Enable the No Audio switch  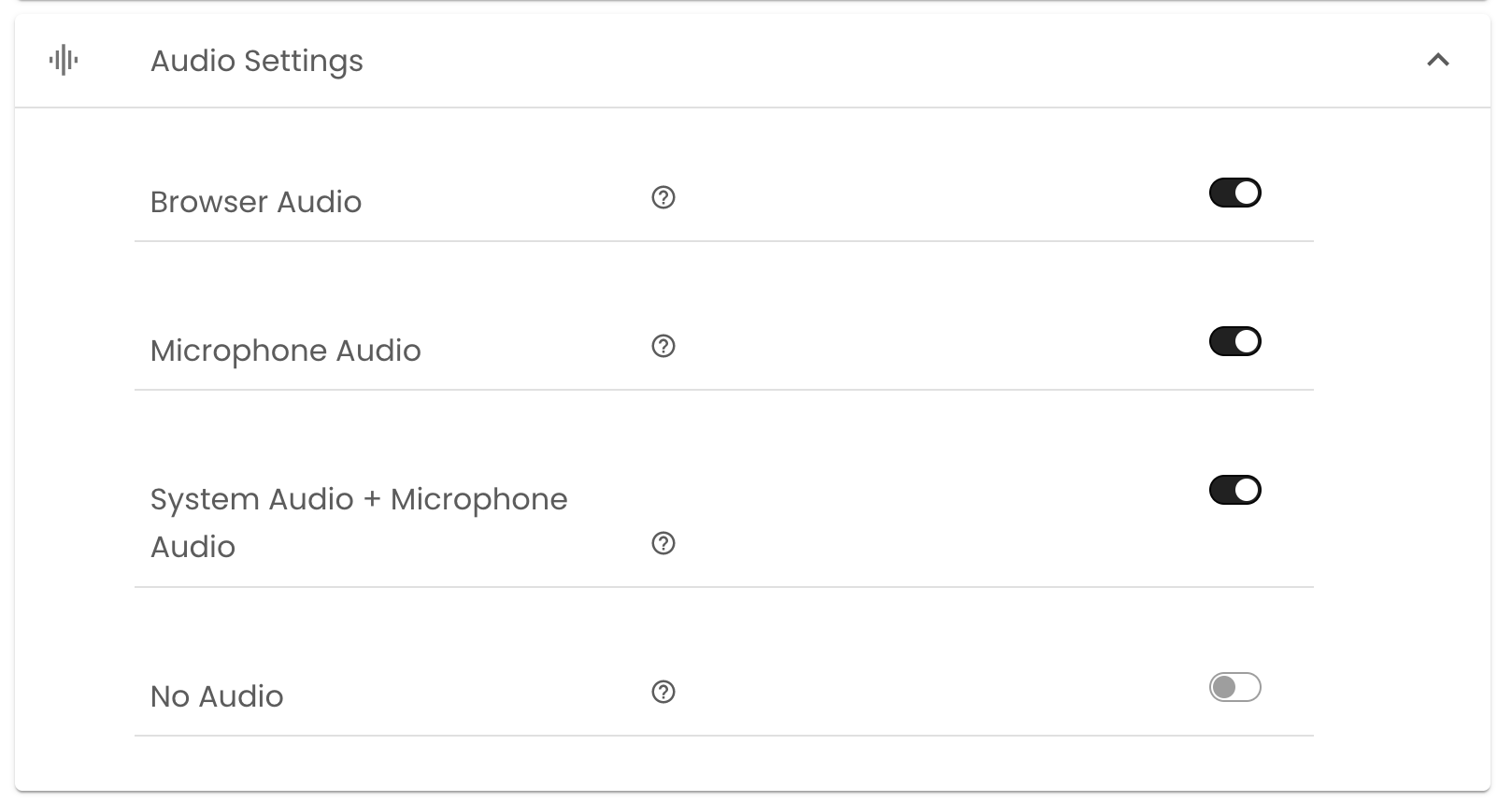(x=1234, y=688)
